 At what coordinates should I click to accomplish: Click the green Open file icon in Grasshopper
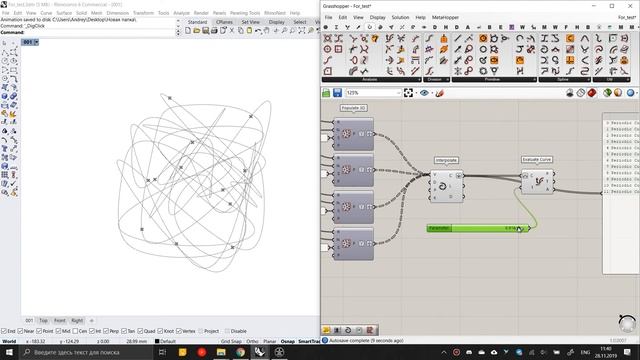(326, 93)
